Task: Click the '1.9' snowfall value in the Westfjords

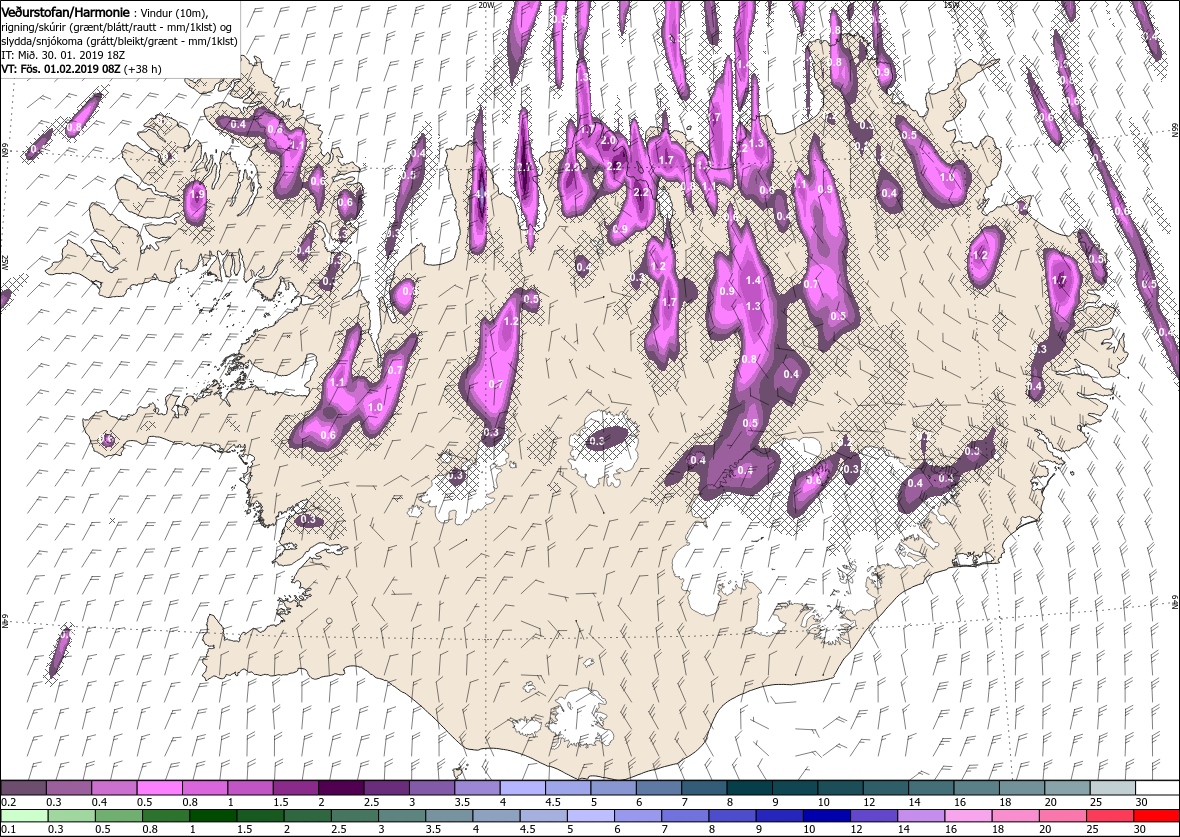Action: 197,194
